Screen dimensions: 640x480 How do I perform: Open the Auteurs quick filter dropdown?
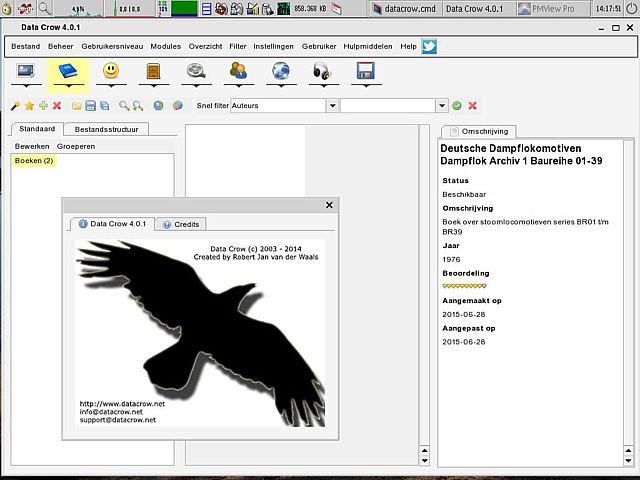click(332, 105)
